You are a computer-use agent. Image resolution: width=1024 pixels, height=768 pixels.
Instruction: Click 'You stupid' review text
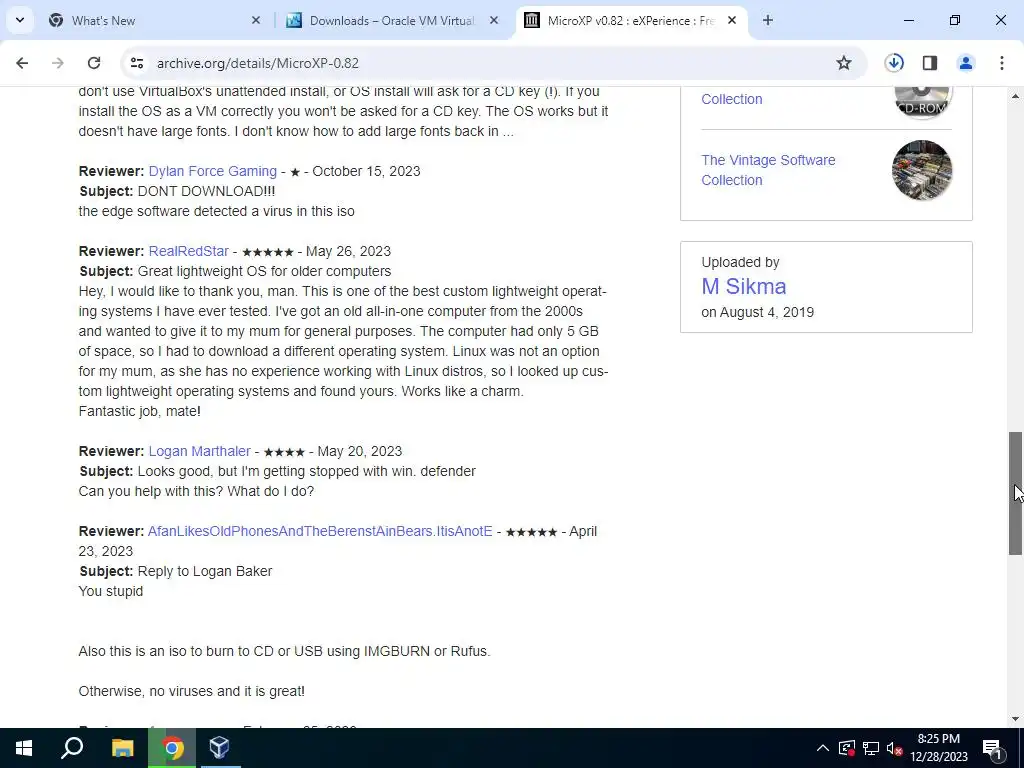[x=110, y=591]
